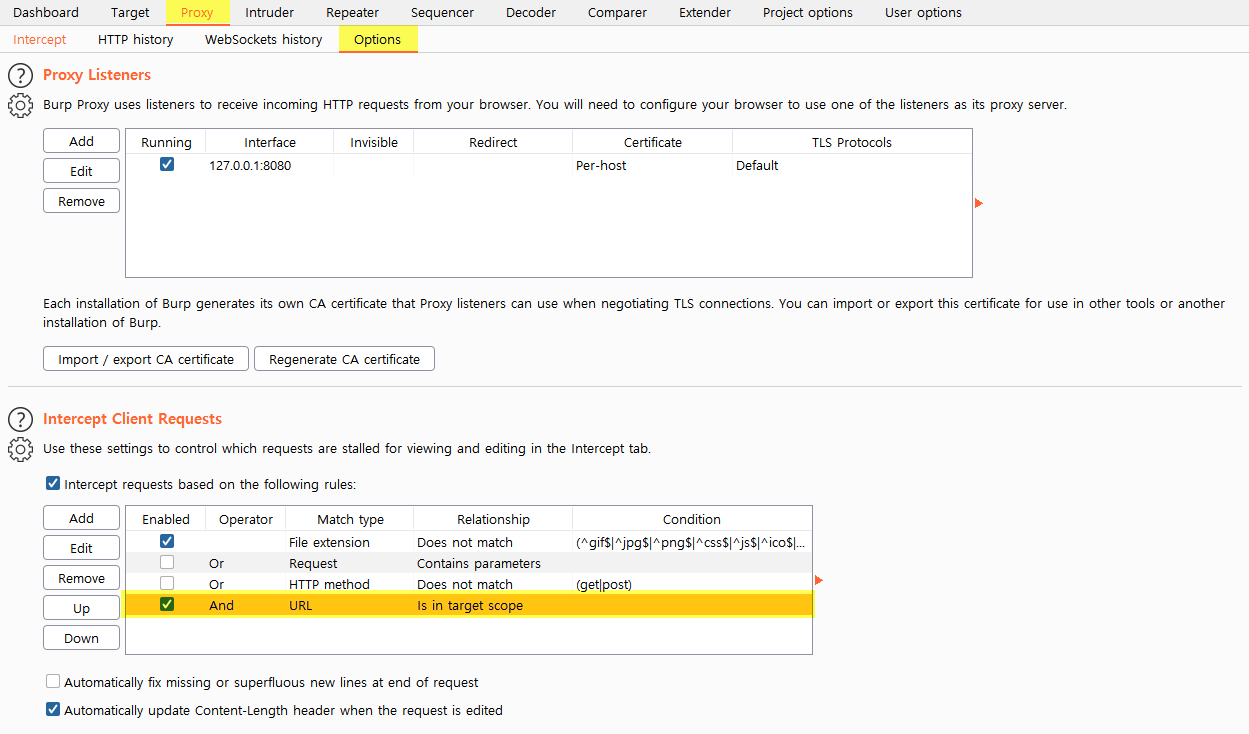
Task: Edit the selected intercept rule
Action: pos(82,548)
